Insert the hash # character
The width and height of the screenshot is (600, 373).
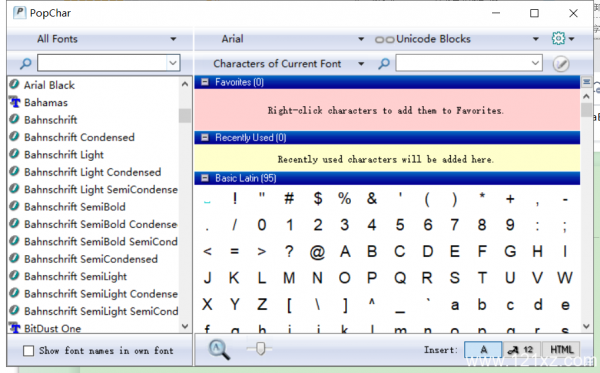coord(289,199)
